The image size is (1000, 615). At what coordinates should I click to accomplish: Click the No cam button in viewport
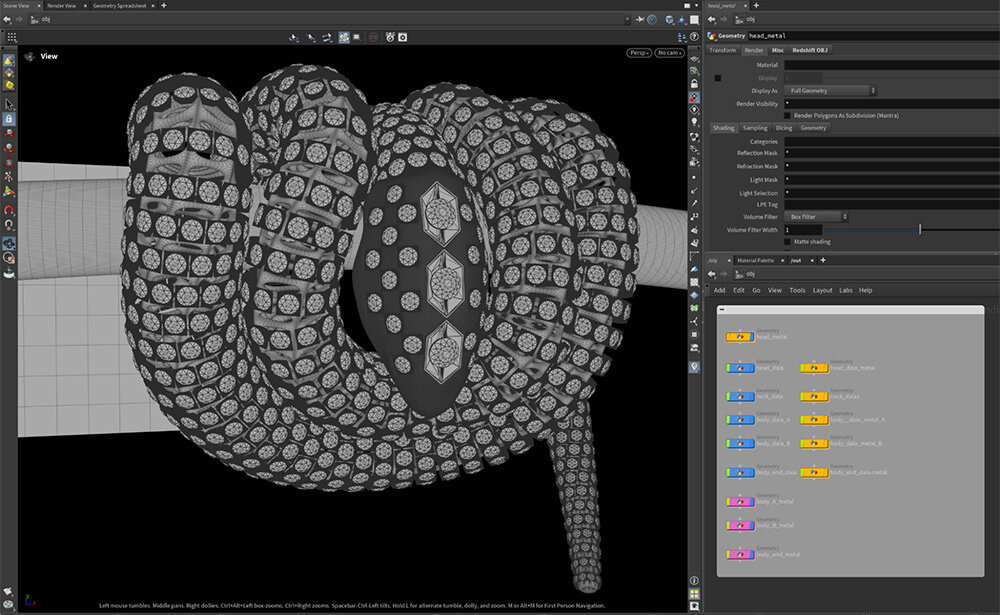(x=669, y=53)
